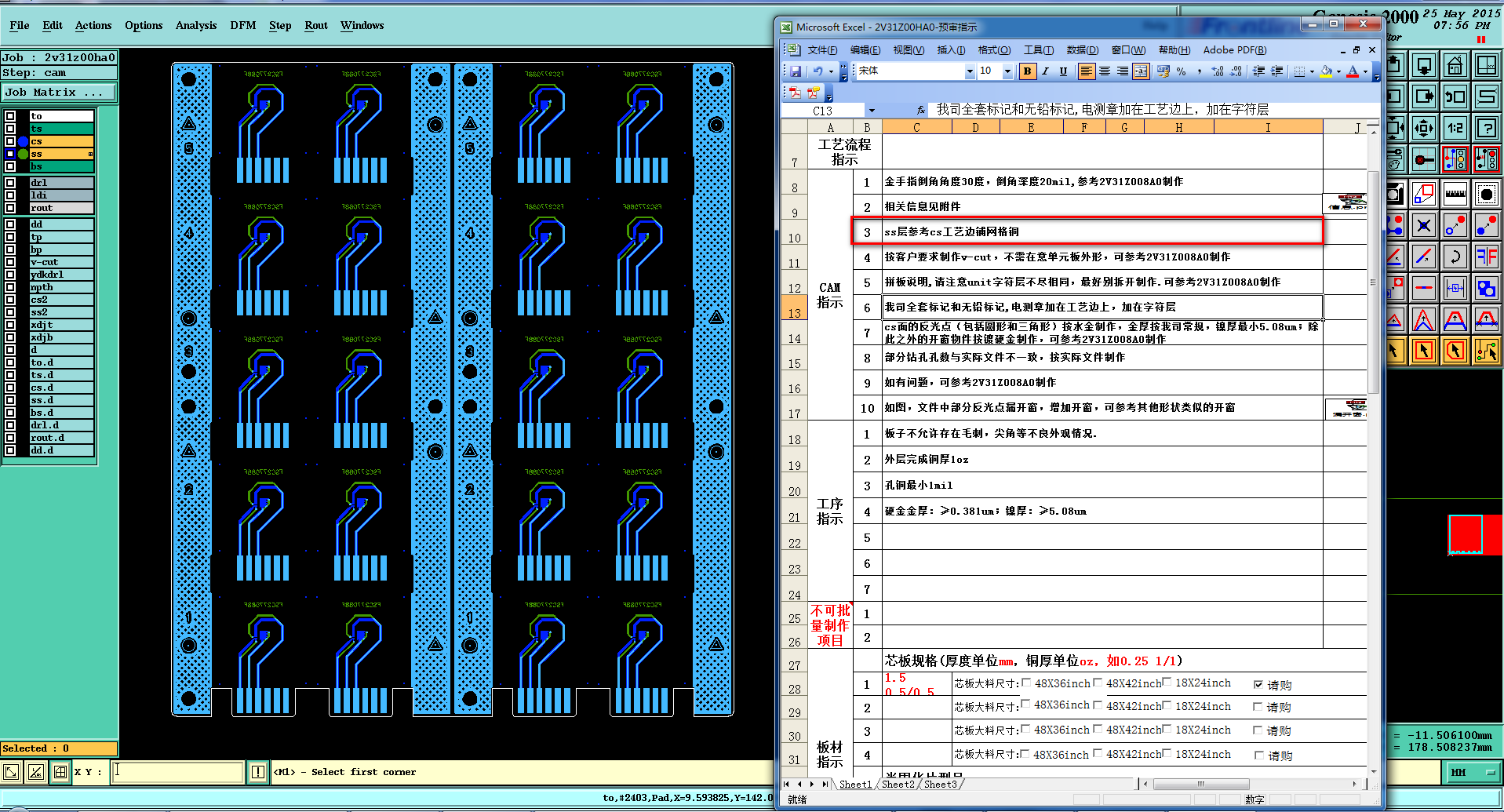Select the polygon selection arrow icon
This screenshot has height=812, width=1504.
pos(1455,350)
